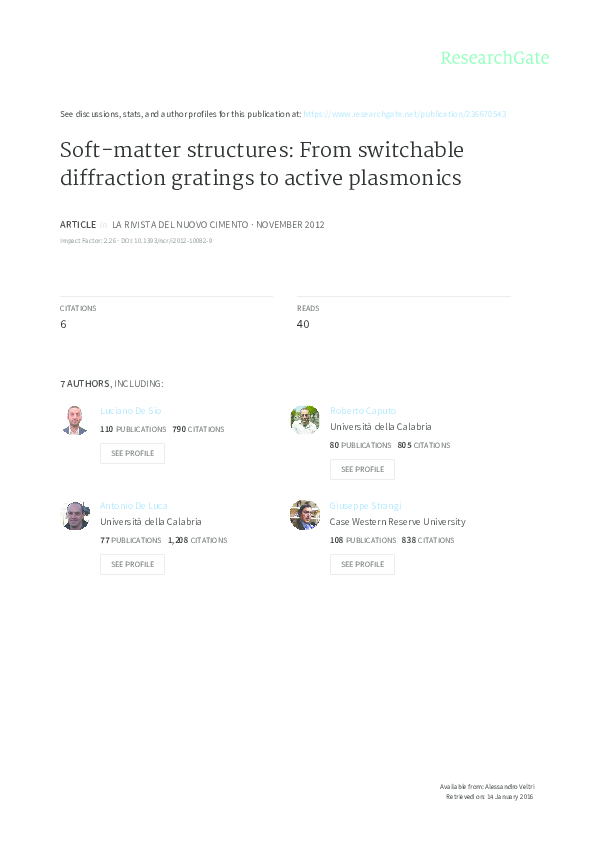Click SEE PROFILE under Luciano De Sio
595x842 pixels.
[132, 453]
